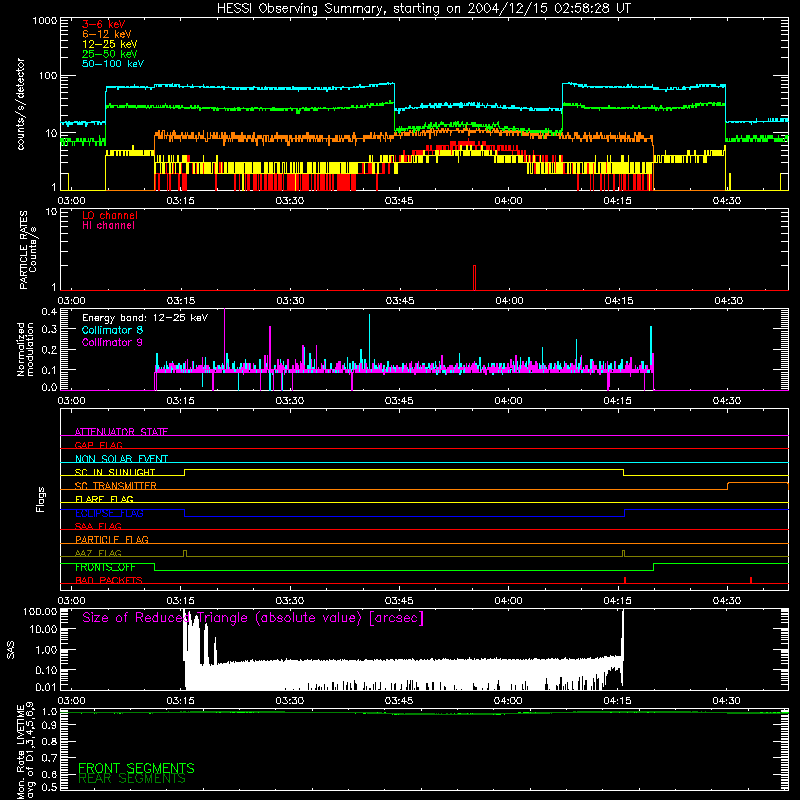
Task: Select the 25-50 keV legend label
Action: (x=109, y=54)
